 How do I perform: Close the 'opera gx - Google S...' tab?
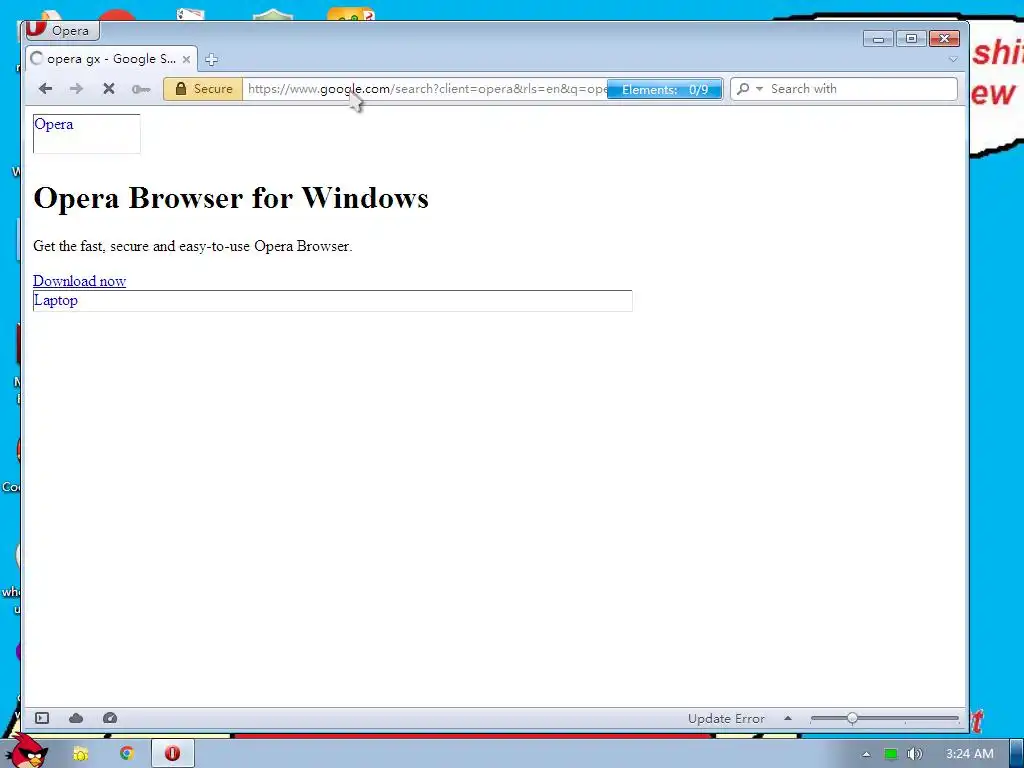(186, 59)
